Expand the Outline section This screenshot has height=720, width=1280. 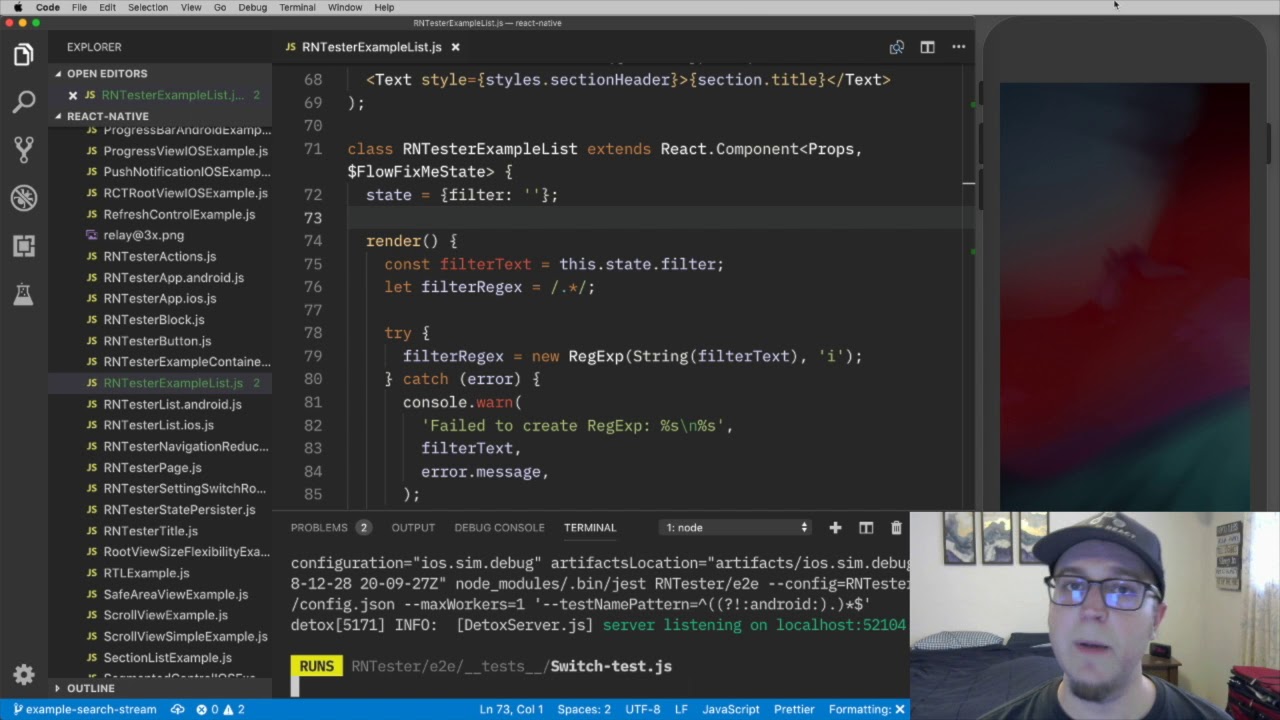(x=91, y=688)
